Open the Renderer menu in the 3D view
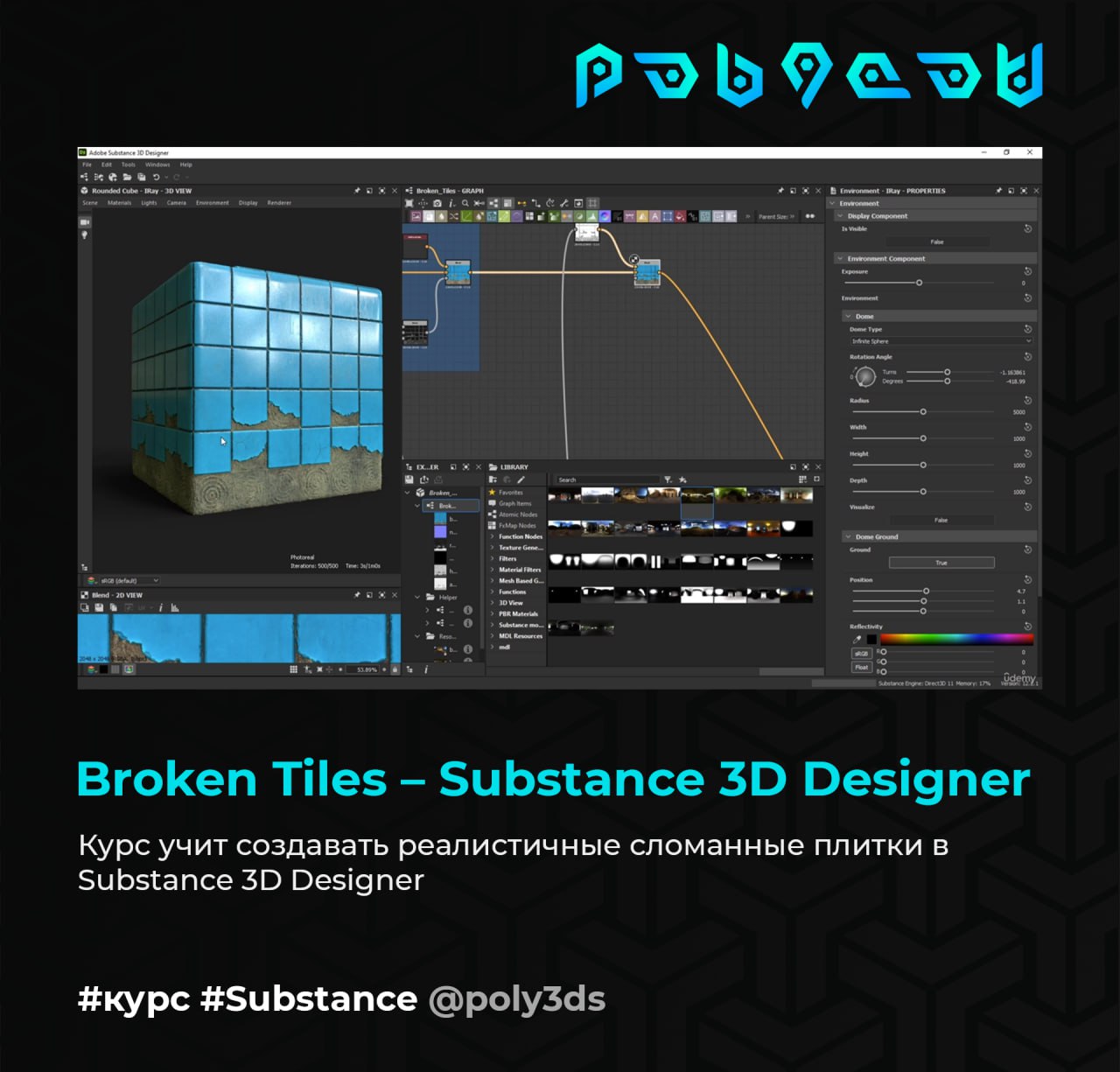Screen dimensions: 1120x1072 point(279,203)
